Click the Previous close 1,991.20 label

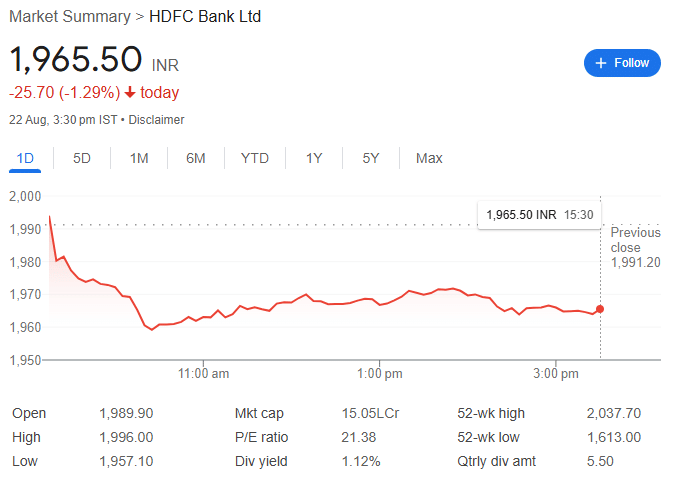pos(635,247)
